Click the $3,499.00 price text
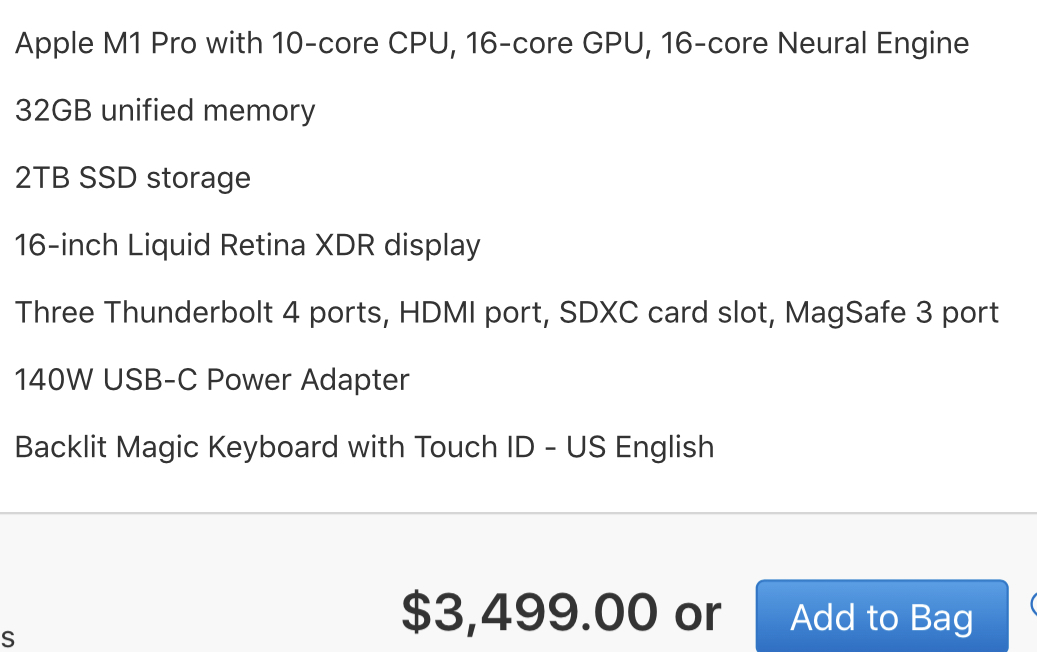The width and height of the screenshot is (1037, 652). tap(529, 612)
